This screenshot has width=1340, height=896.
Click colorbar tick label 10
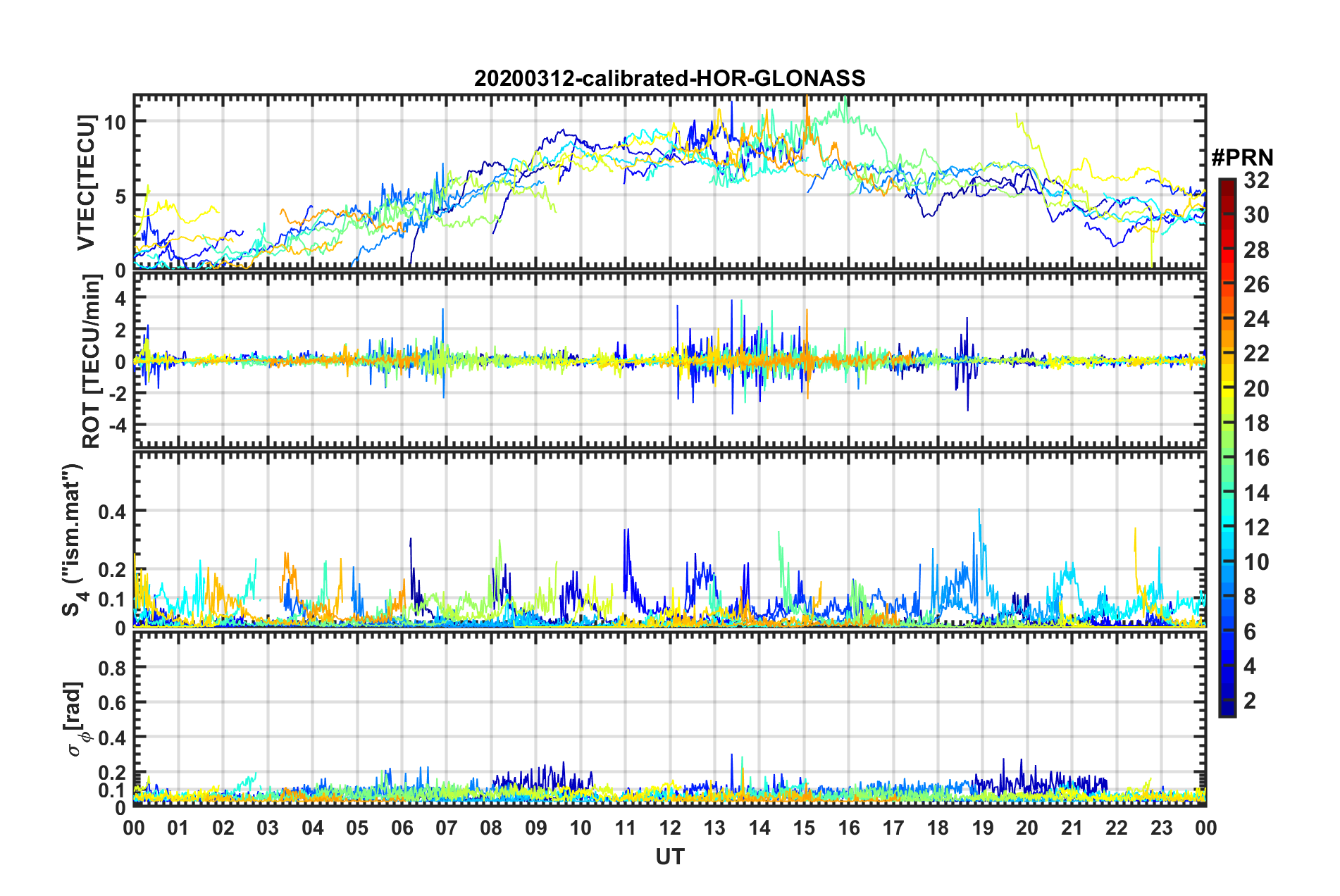(x=1256, y=562)
